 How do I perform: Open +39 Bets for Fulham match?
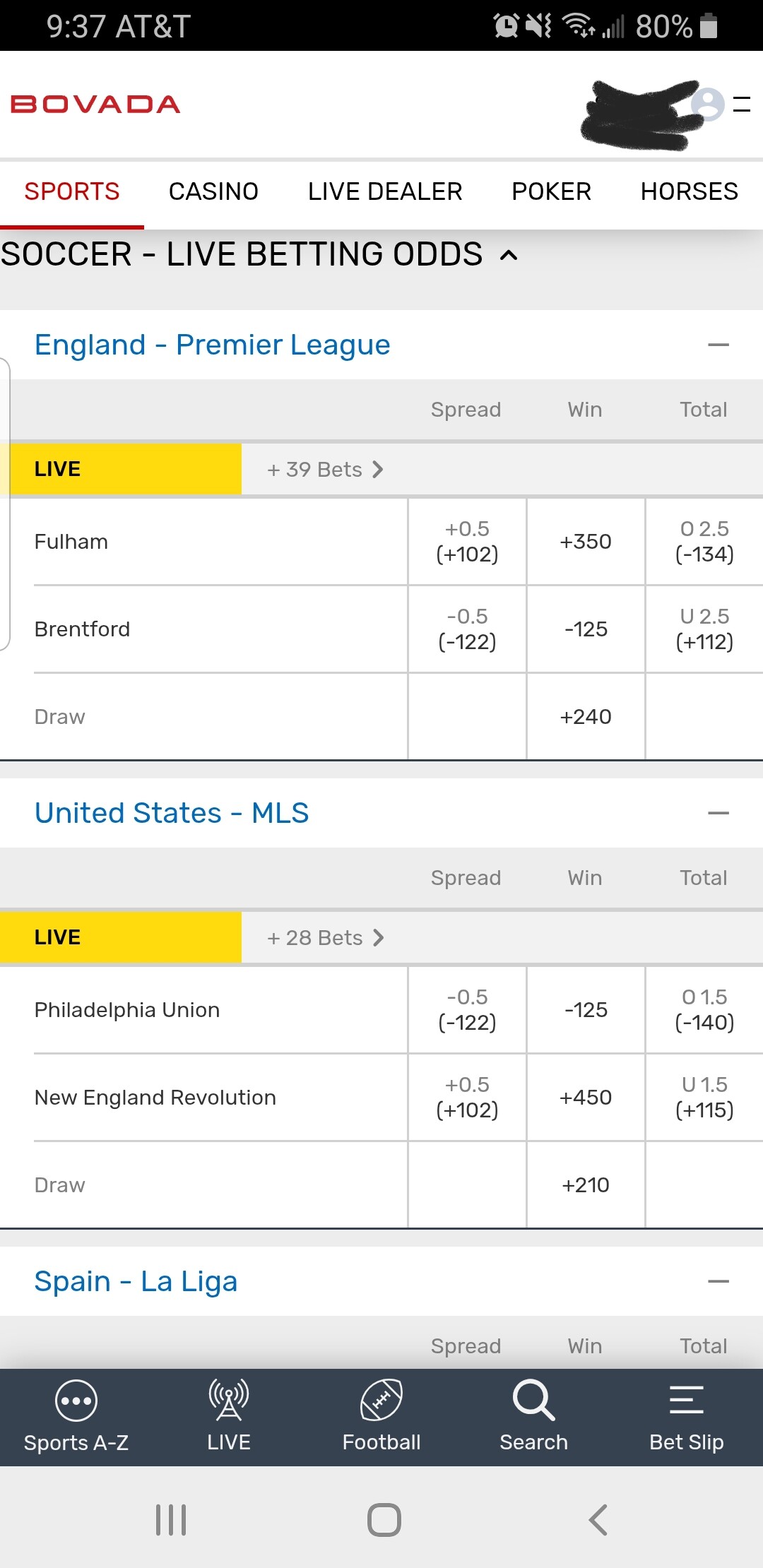(325, 470)
